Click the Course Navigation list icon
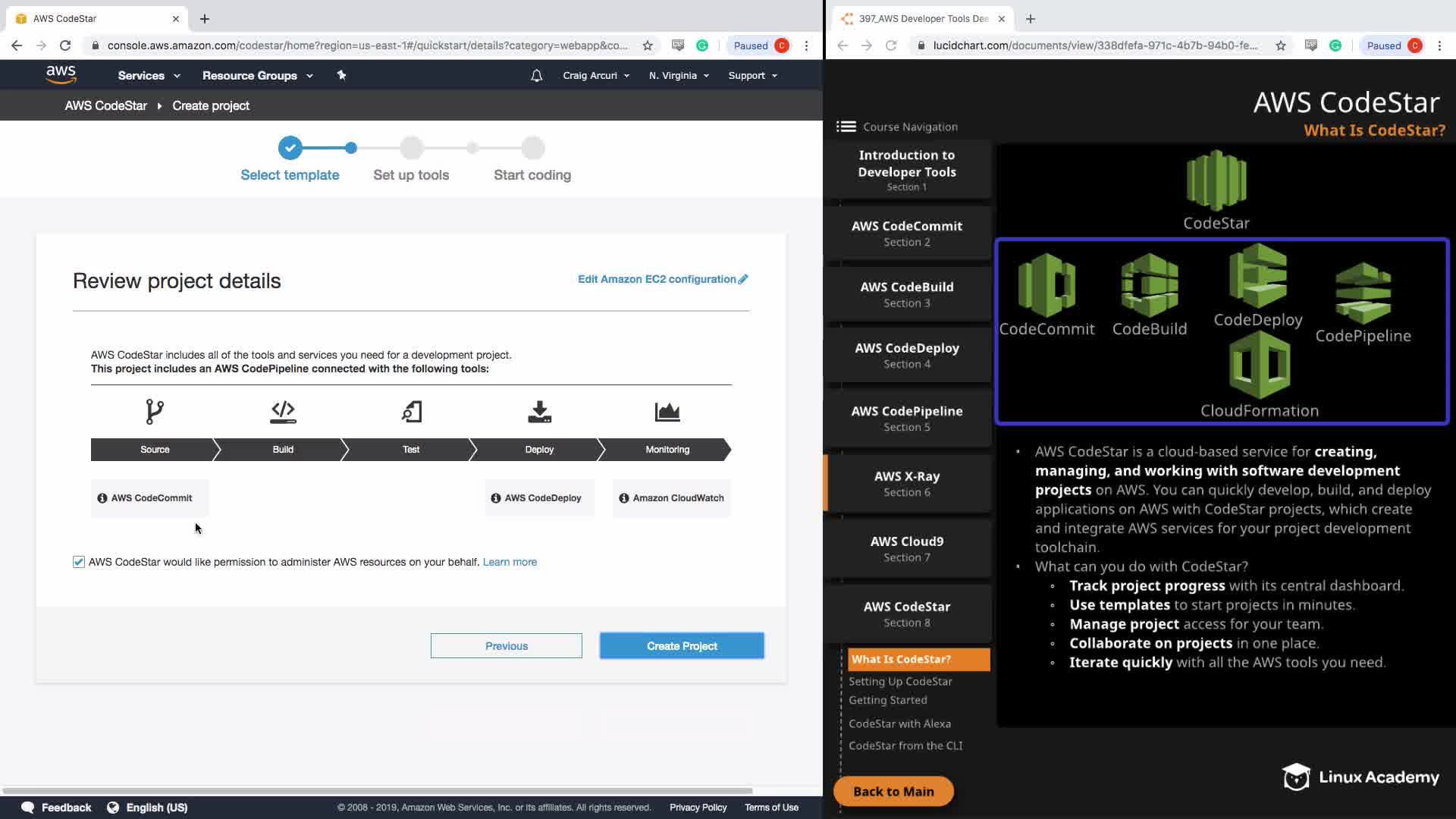 (x=846, y=127)
